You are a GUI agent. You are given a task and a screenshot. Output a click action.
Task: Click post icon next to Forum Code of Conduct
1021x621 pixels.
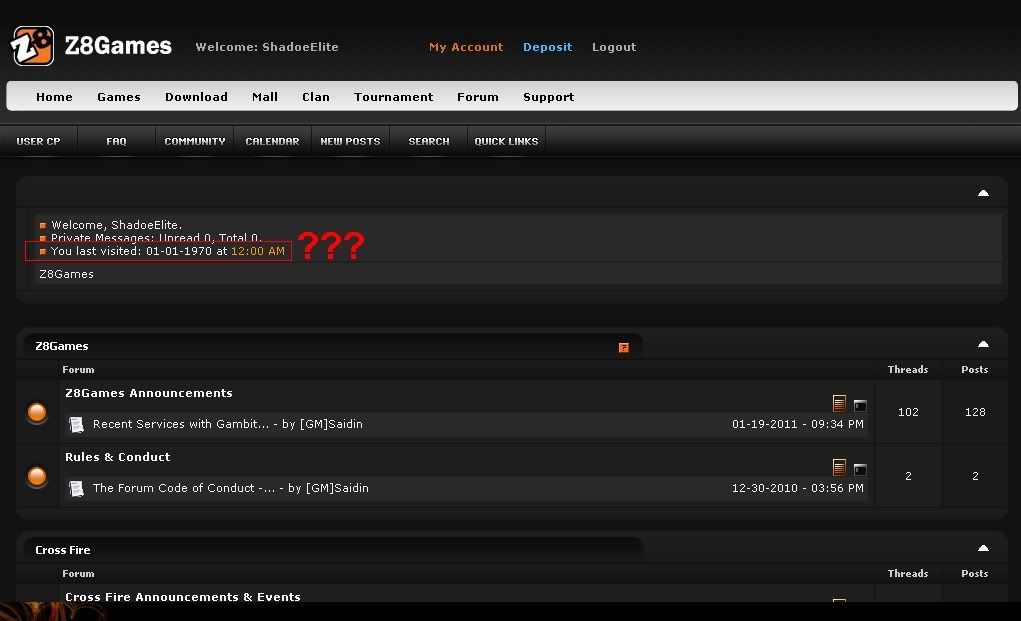click(x=76, y=489)
